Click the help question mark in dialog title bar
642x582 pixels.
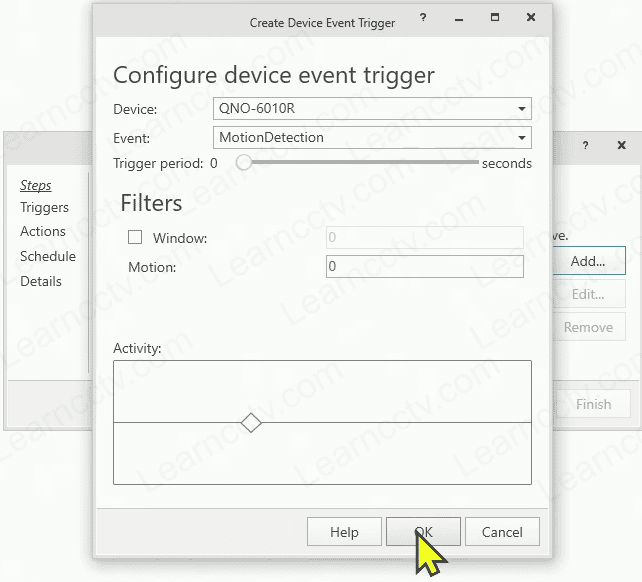pyautogui.click(x=423, y=18)
